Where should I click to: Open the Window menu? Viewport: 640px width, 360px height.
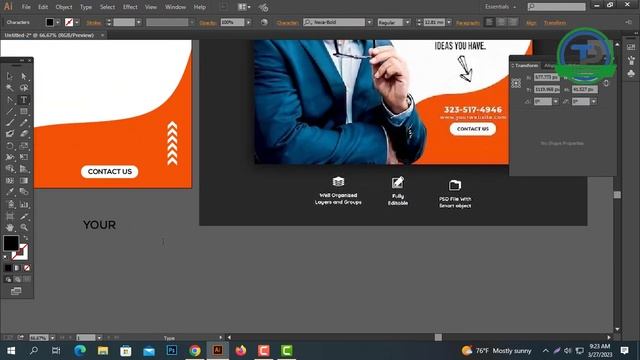point(176,7)
